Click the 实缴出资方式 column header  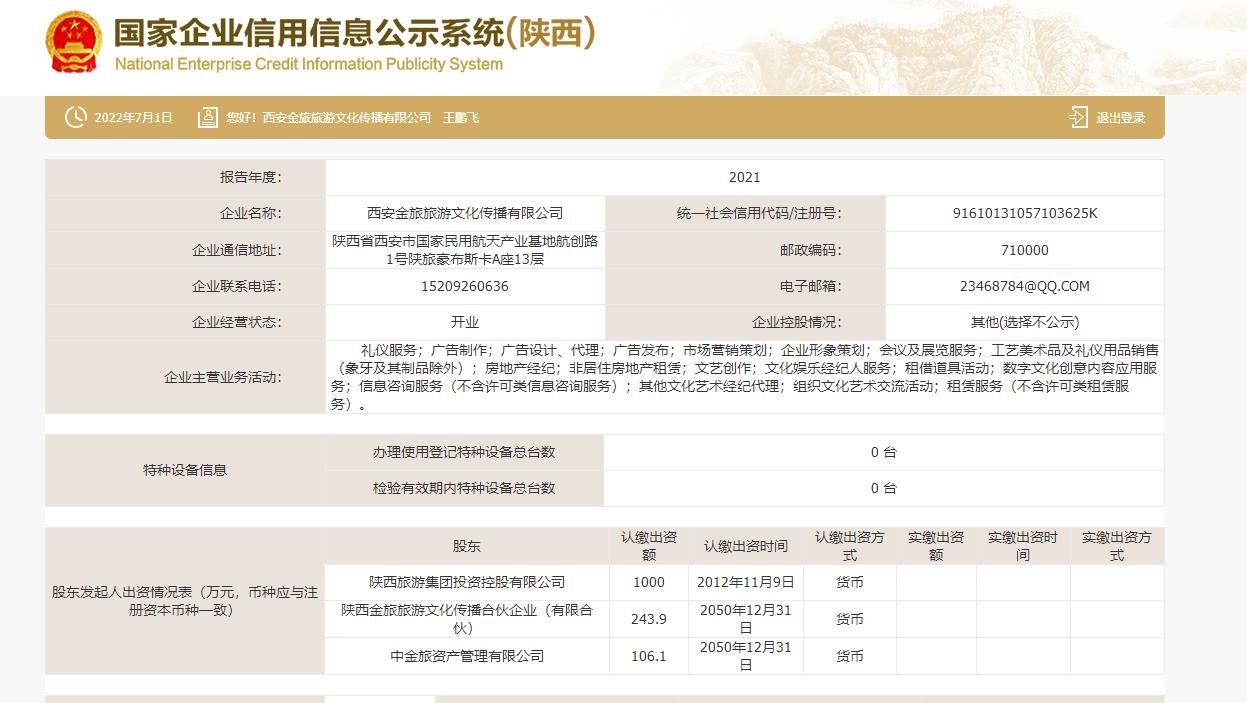(1117, 546)
